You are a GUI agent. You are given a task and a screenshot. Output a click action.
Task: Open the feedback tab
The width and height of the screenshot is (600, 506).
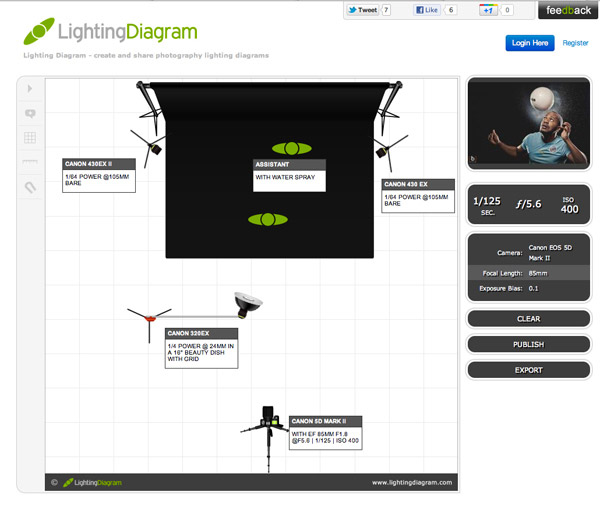click(568, 10)
